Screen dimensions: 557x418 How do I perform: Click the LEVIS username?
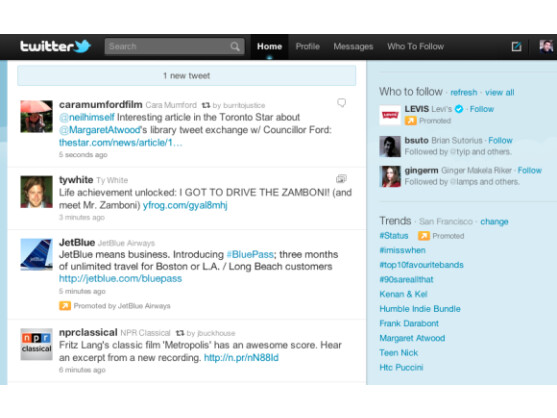[417, 109]
